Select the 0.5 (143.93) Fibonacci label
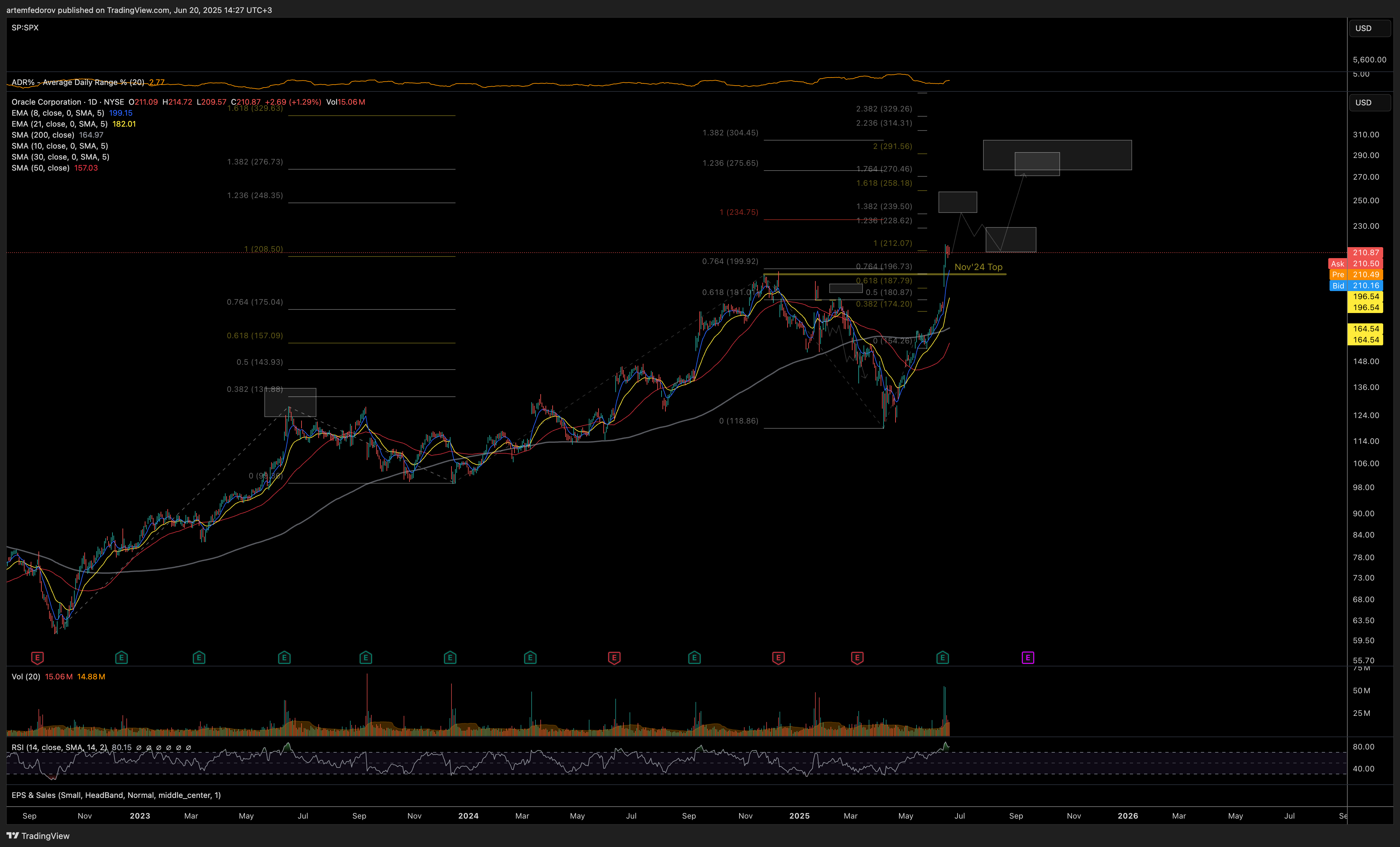 [x=260, y=362]
